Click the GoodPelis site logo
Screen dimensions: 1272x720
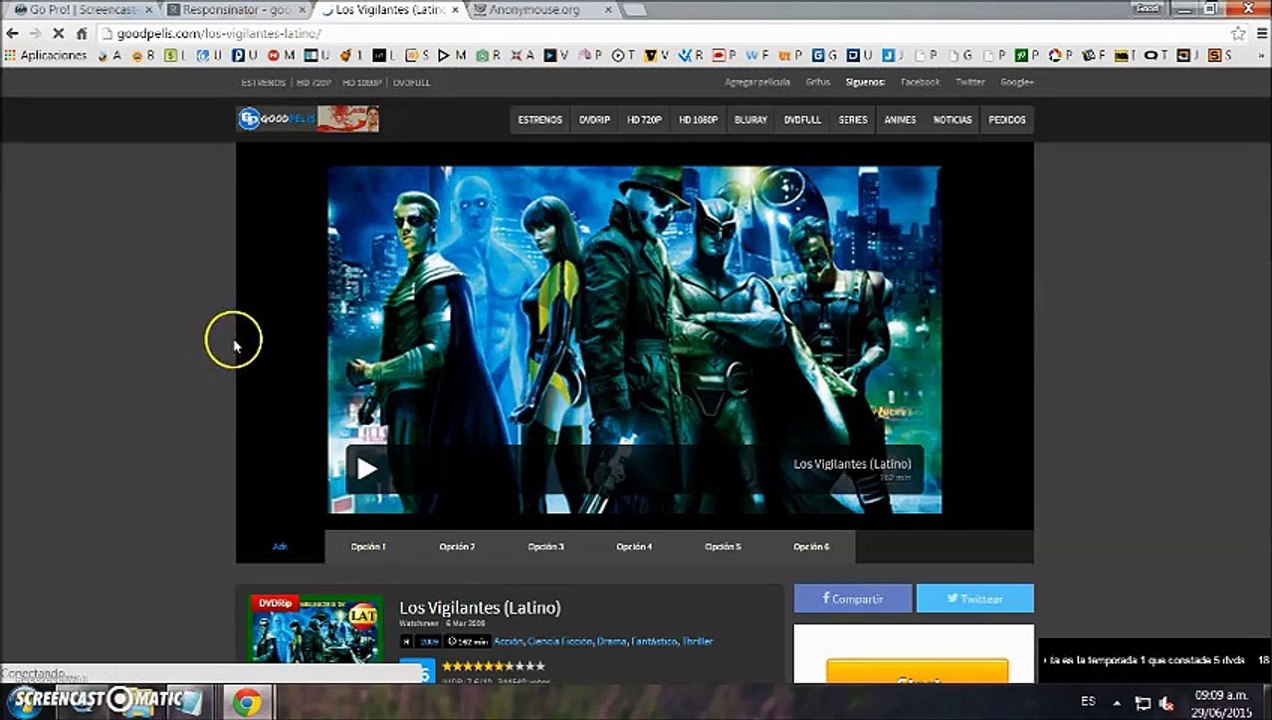click(307, 119)
